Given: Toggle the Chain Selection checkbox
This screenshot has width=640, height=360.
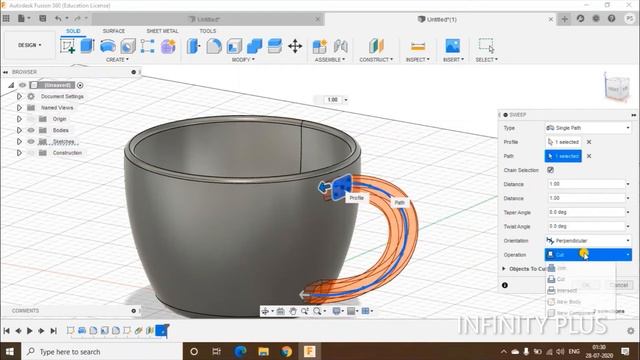Looking at the screenshot, I should coord(550,170).
